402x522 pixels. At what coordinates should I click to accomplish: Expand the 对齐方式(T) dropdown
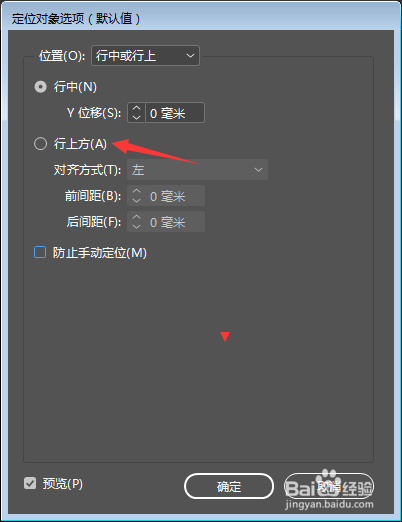197,170
